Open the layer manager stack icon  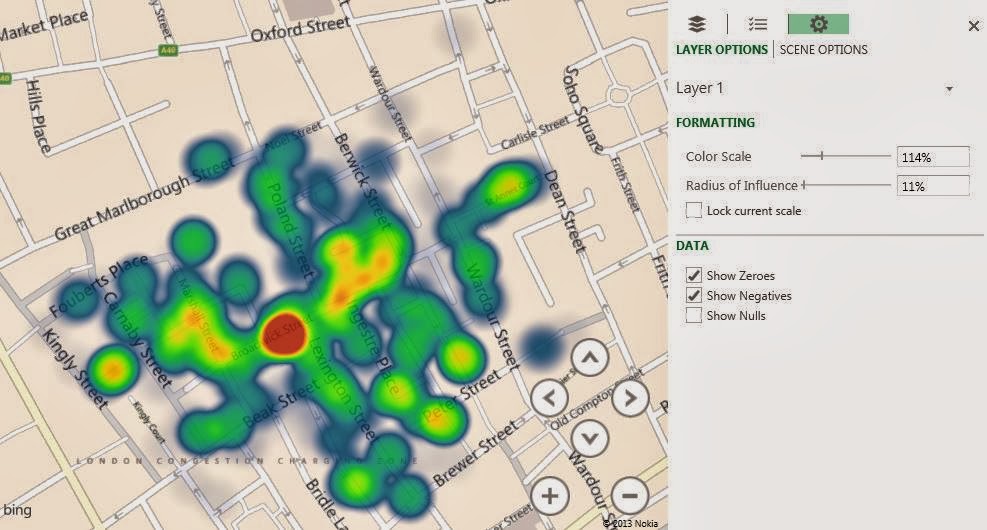696,24
